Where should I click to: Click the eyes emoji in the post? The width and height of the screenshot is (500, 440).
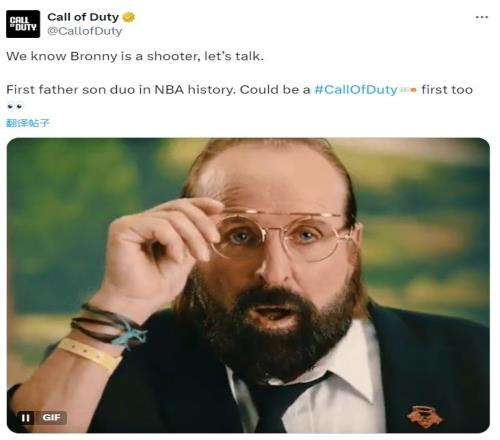click(15, 107)
